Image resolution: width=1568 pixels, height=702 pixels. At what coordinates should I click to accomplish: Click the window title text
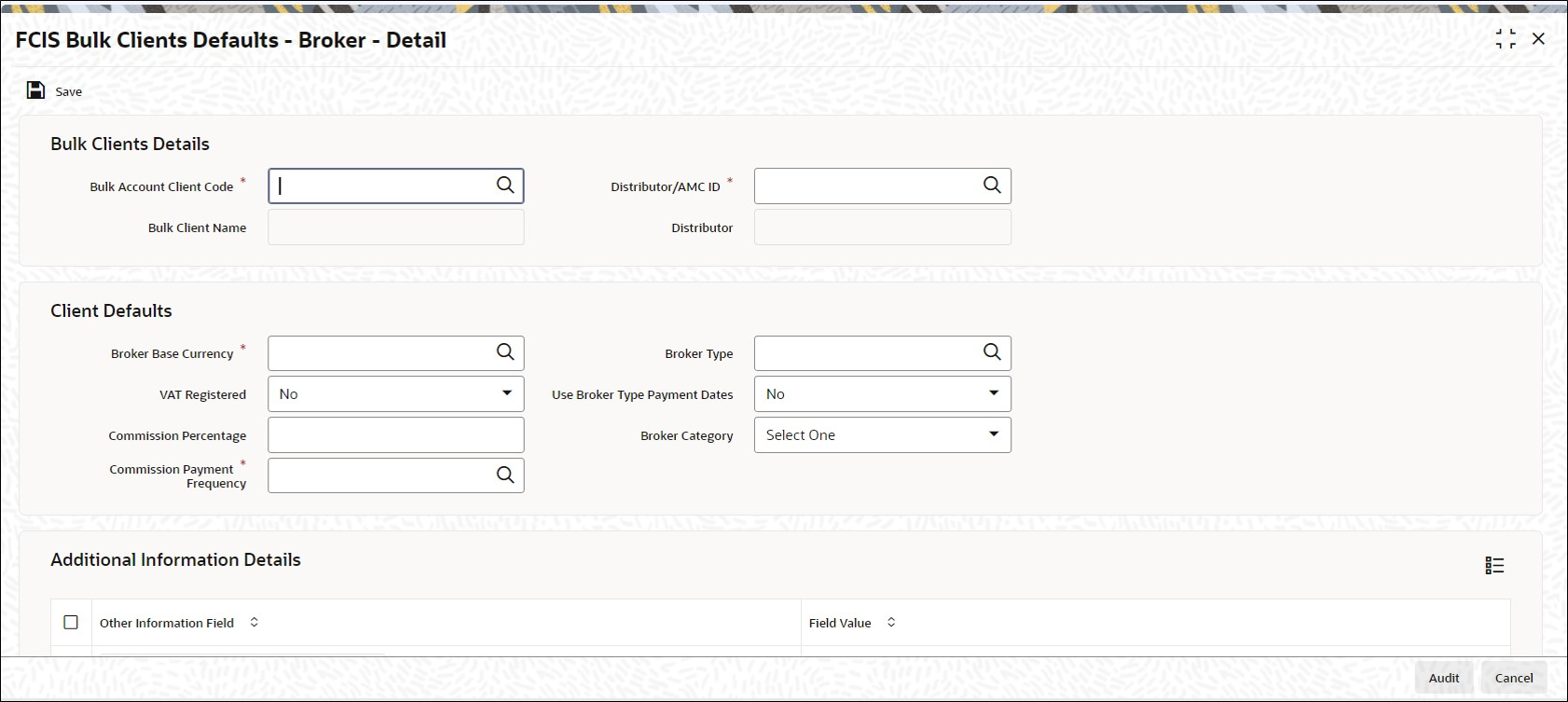click(x=231, y=40)
